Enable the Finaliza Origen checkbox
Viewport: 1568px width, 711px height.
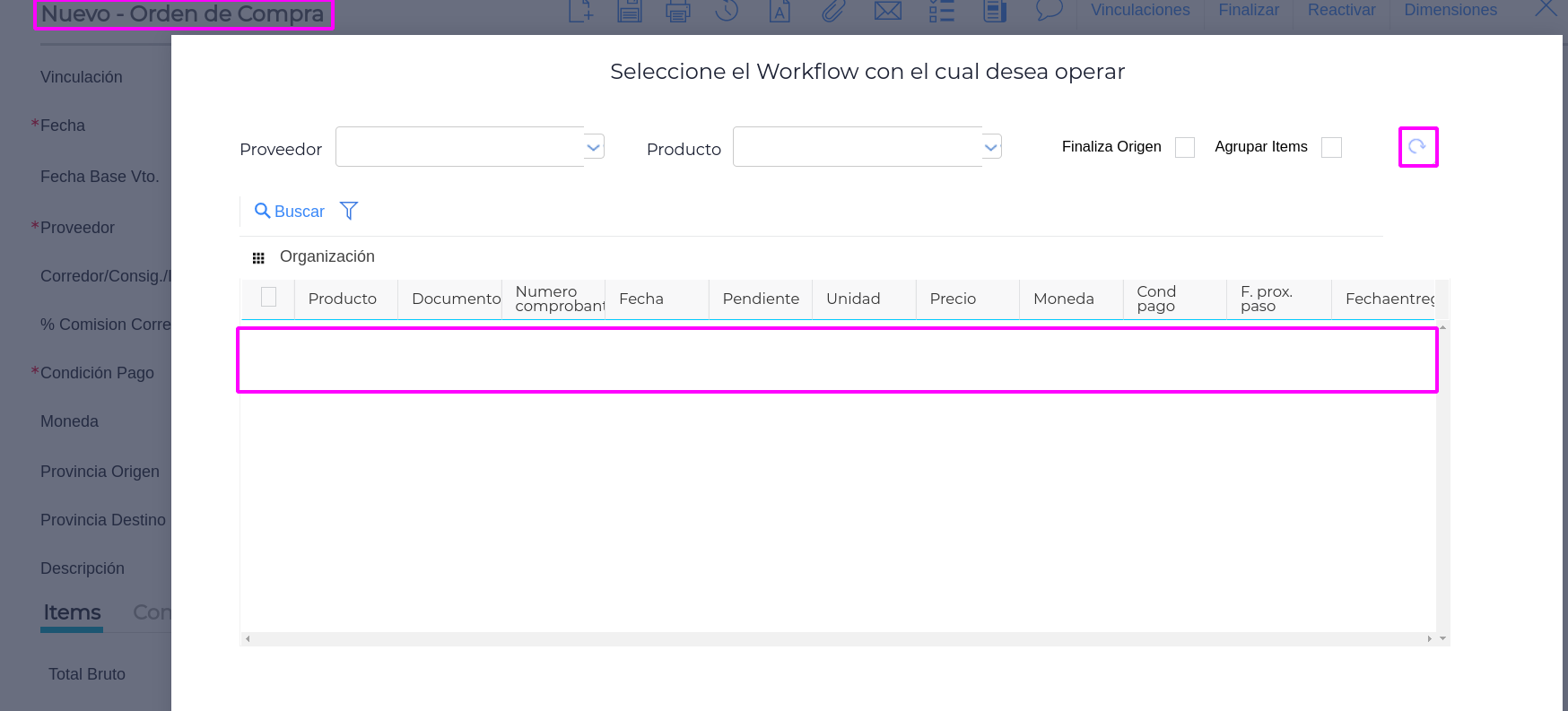click(x=1185, y=147)
